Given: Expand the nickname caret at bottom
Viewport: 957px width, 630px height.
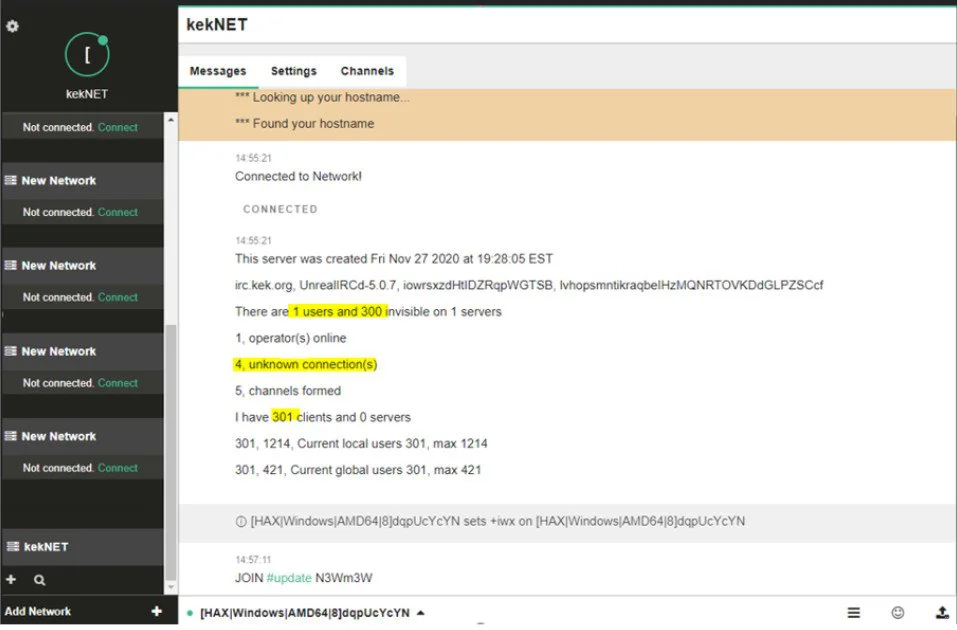Looking at the screenshot, I should click(421, 612).
